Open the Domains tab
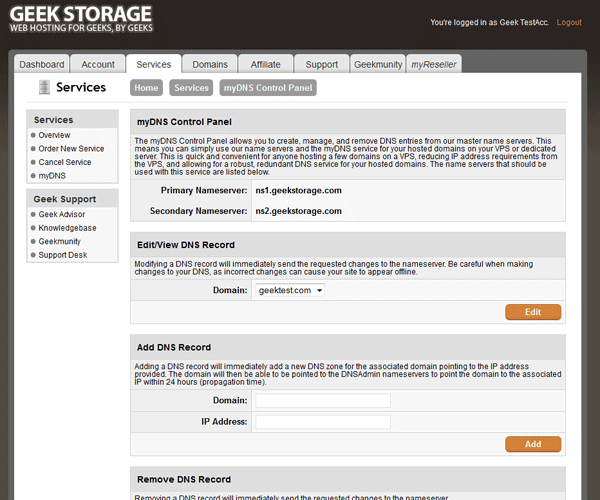600x500 pixels. click(210, 64)
